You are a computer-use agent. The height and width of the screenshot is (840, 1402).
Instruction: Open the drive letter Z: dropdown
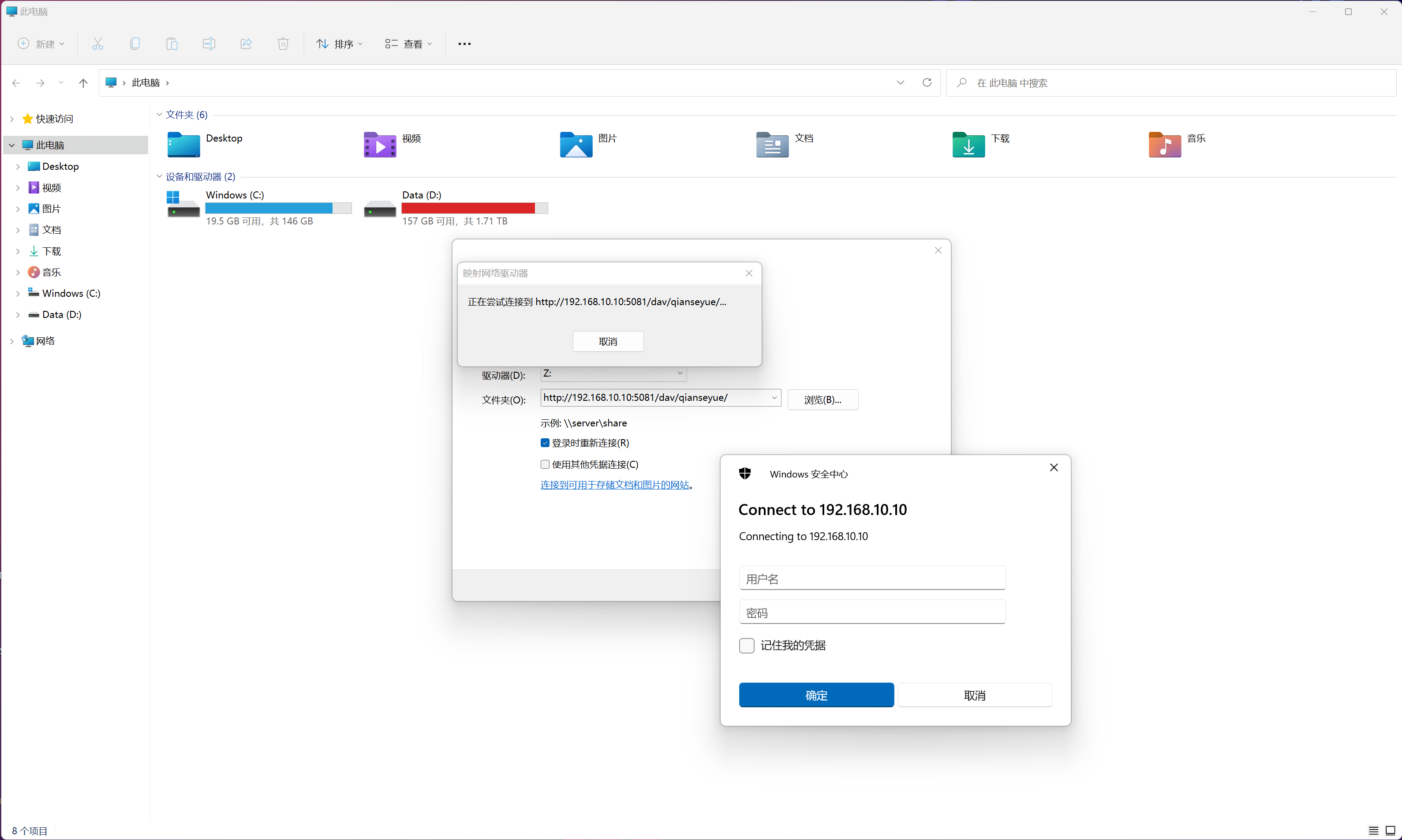679,373
